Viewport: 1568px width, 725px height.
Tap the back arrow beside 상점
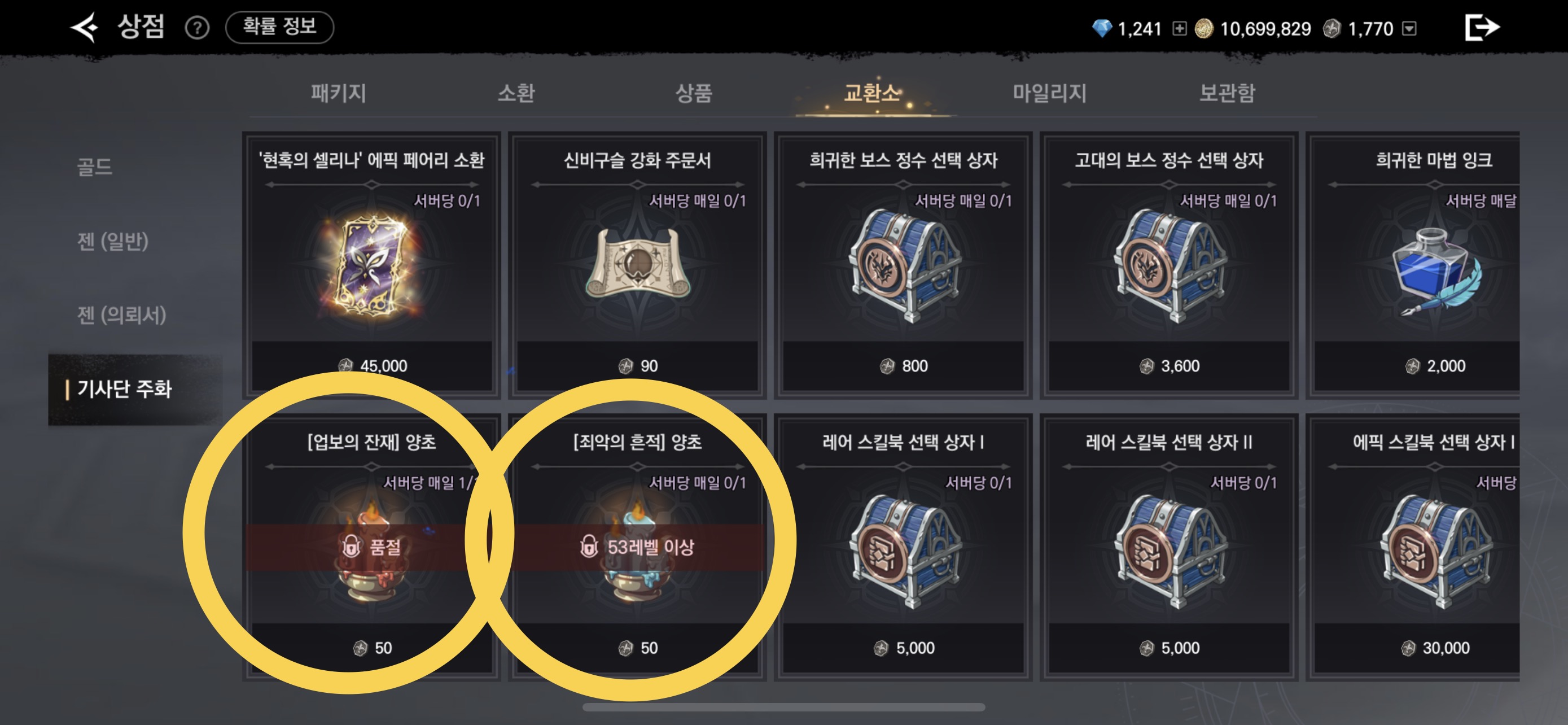[85, 27]
